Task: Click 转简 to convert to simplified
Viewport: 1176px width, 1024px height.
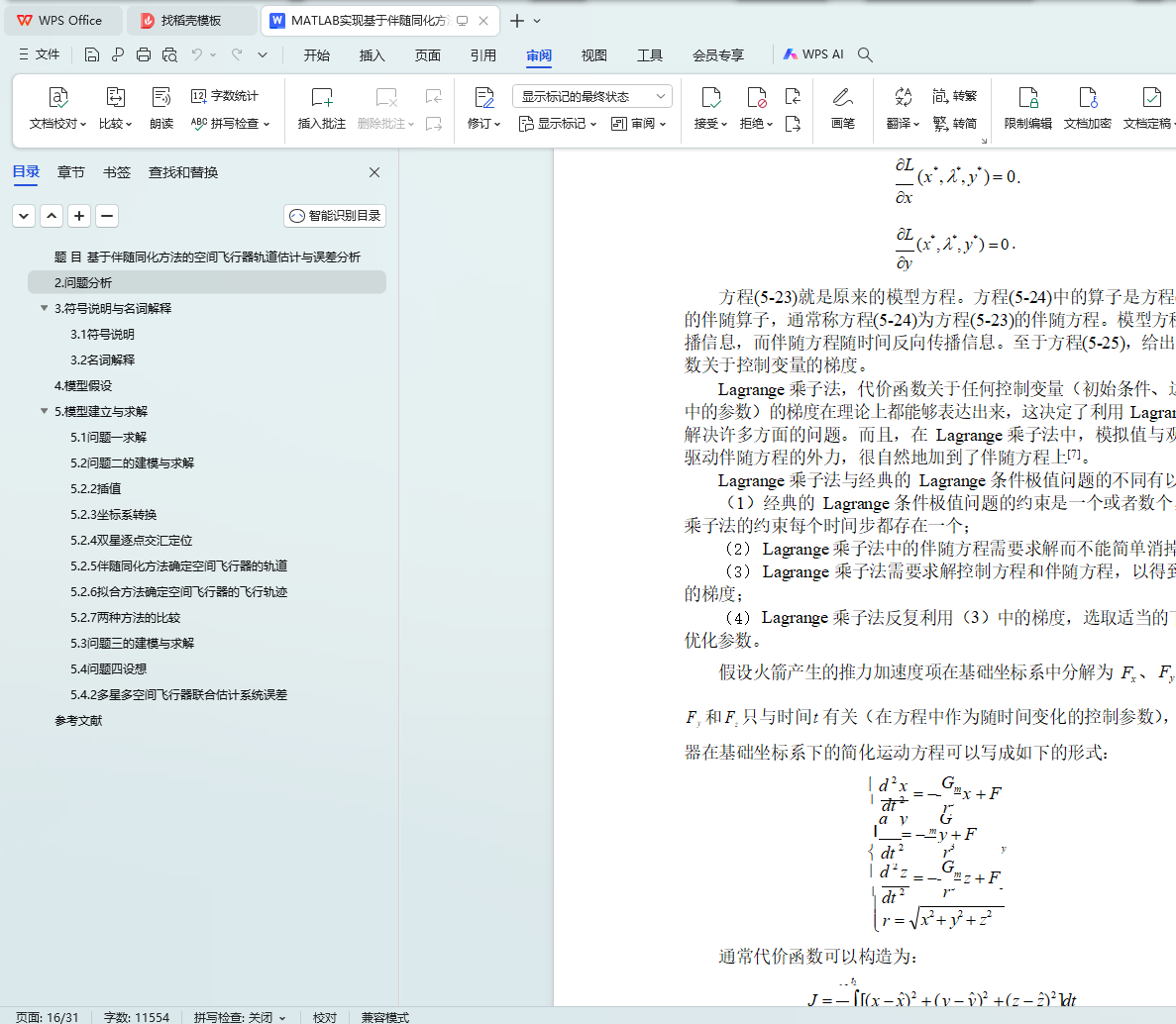Action: 955,123
